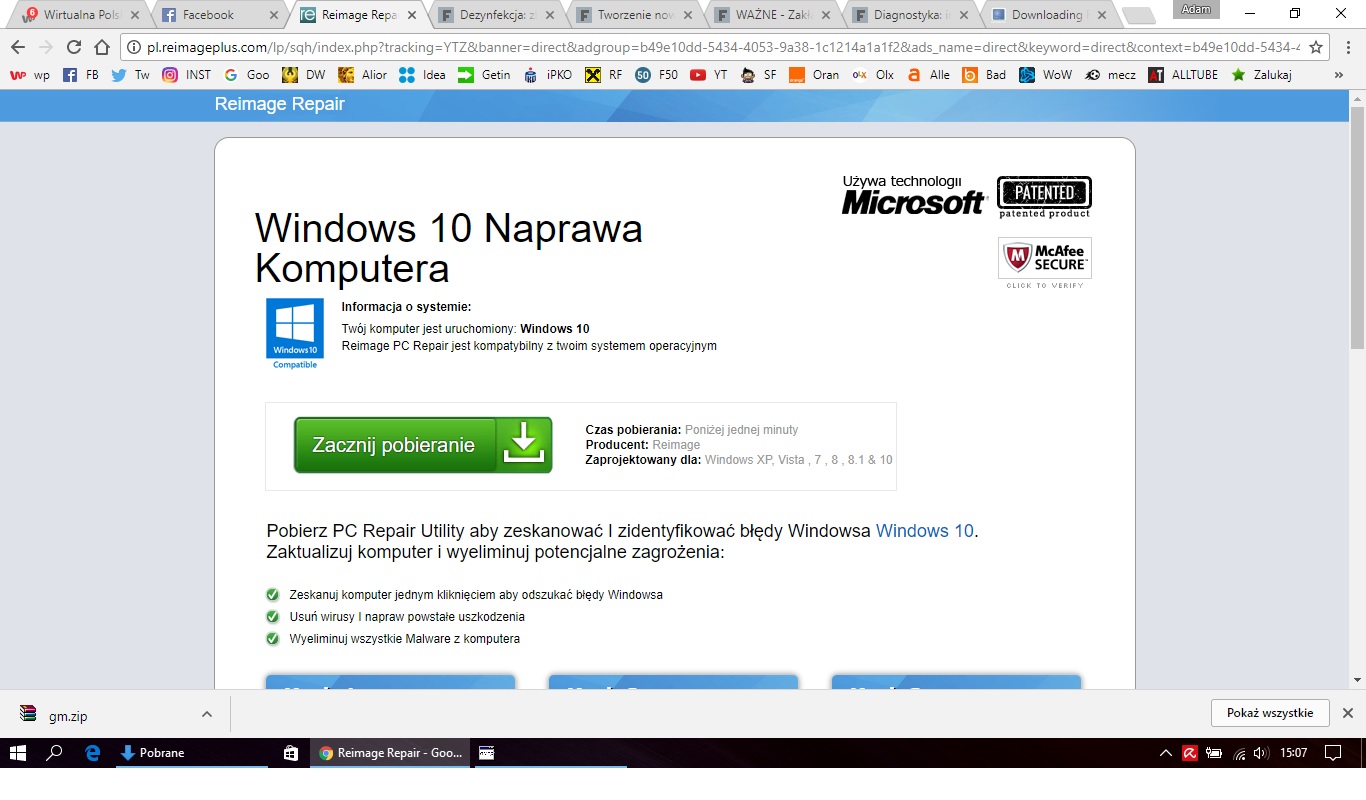Open the wp bookmark
The width and height of the screenshot is (1366, 800).
(30, 75)
